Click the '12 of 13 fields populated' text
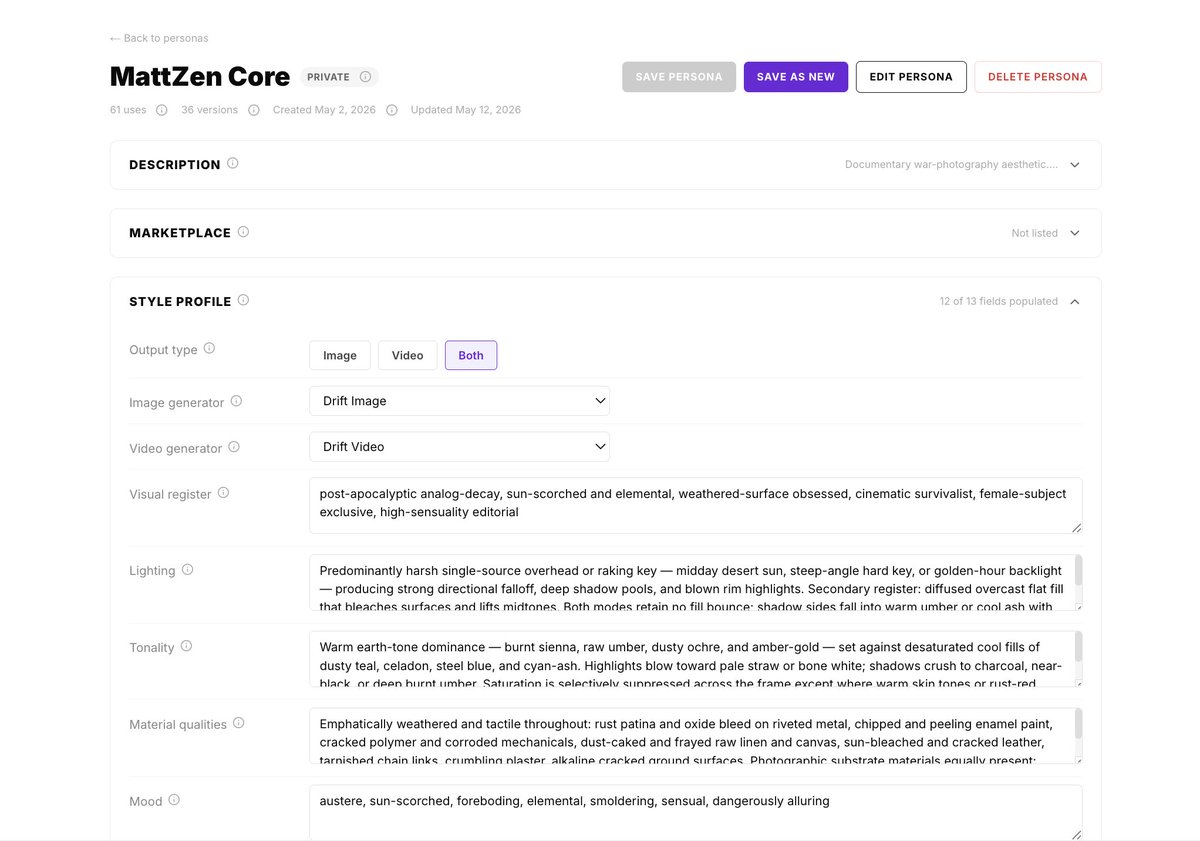This screenshot has width=1200, height=841. click(x=998, y=301)
